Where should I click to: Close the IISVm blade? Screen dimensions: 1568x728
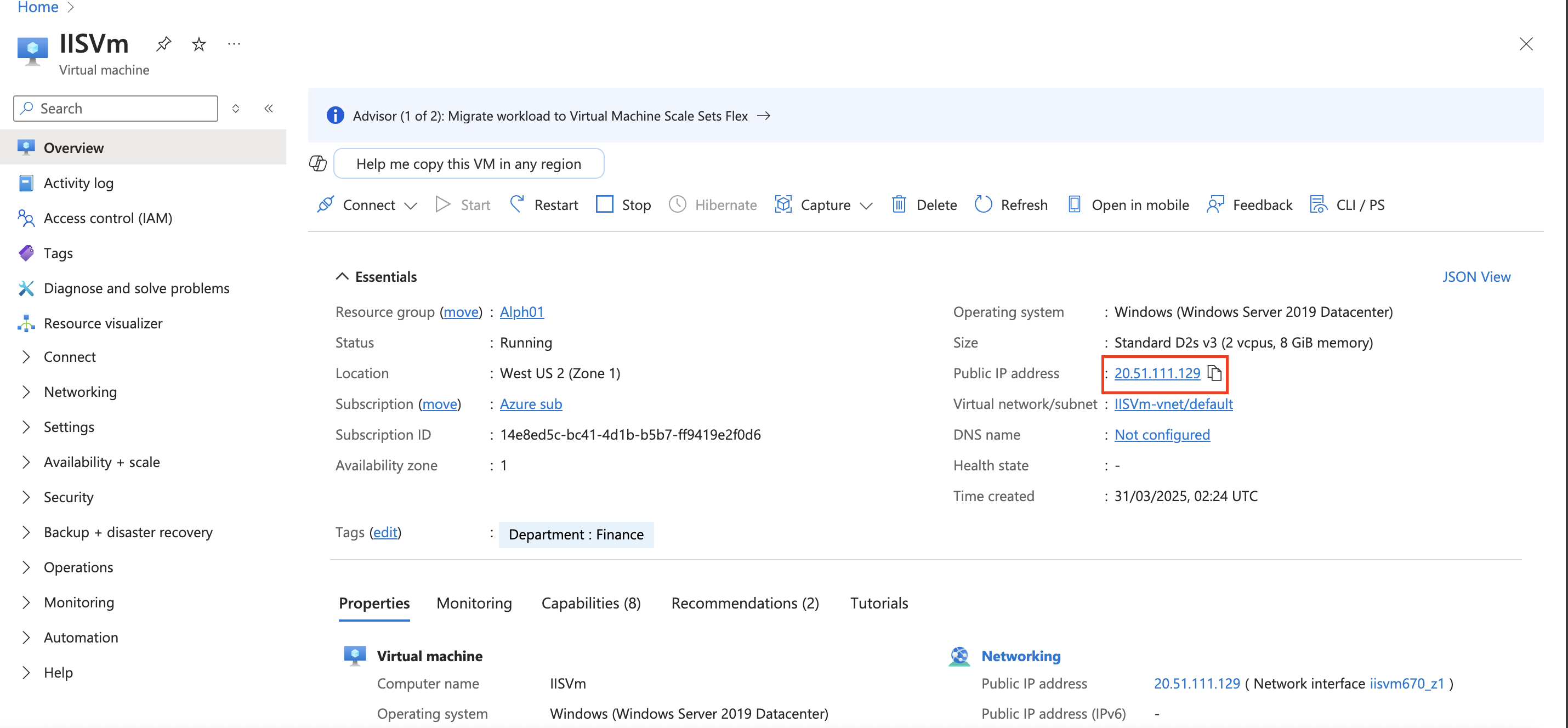(x=1525, y=44)
